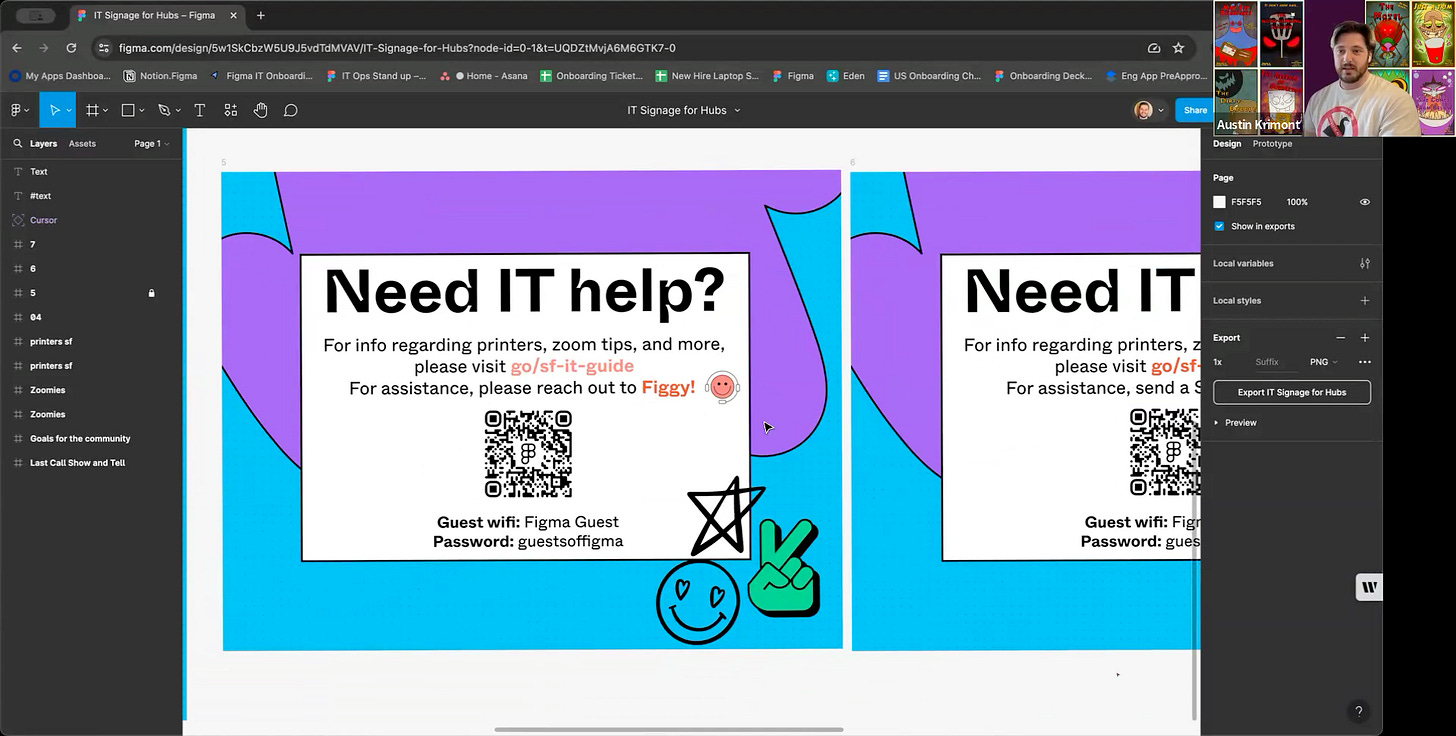
Task: Select the Cursor layer
Action: tap(43, 220)
